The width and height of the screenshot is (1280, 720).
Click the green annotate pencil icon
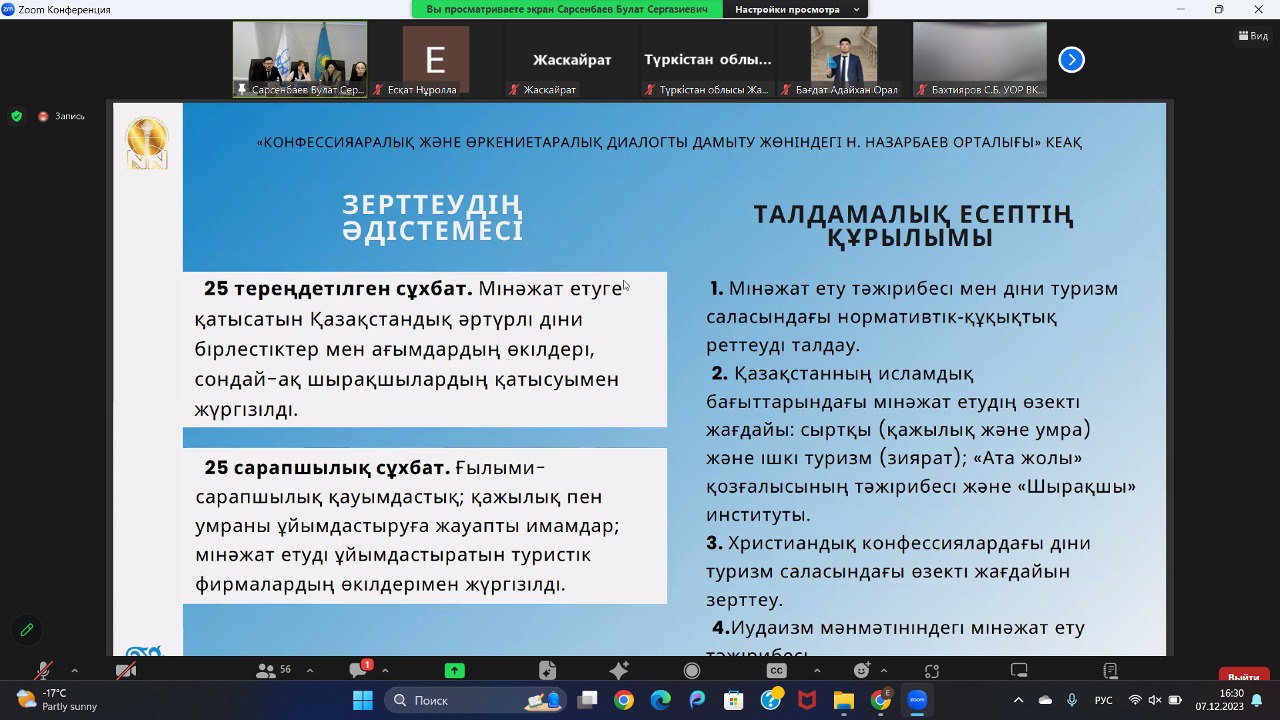point(27,630)
